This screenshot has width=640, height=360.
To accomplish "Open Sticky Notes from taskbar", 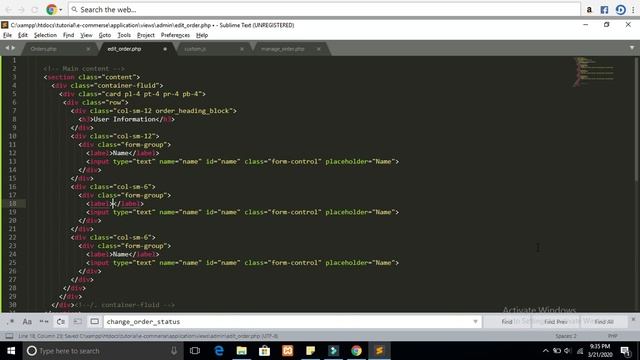I will 311,351.
